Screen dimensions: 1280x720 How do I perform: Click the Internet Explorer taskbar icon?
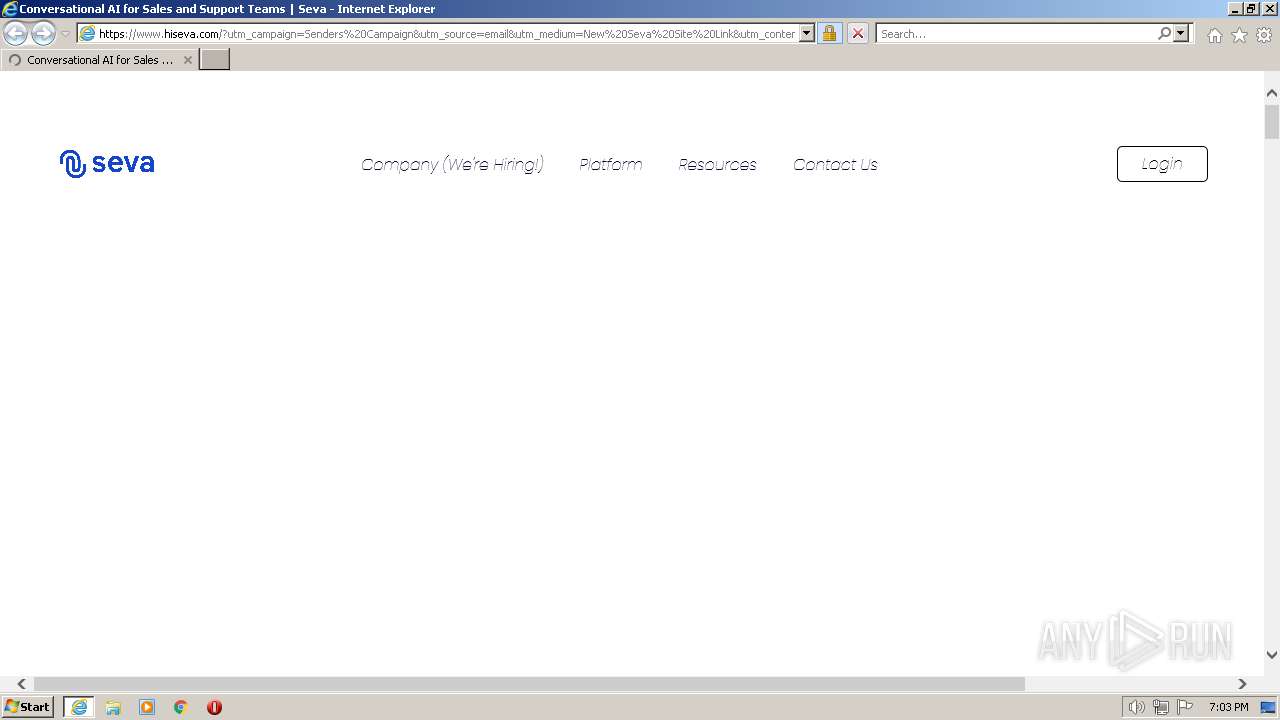[x=79, y=707]
